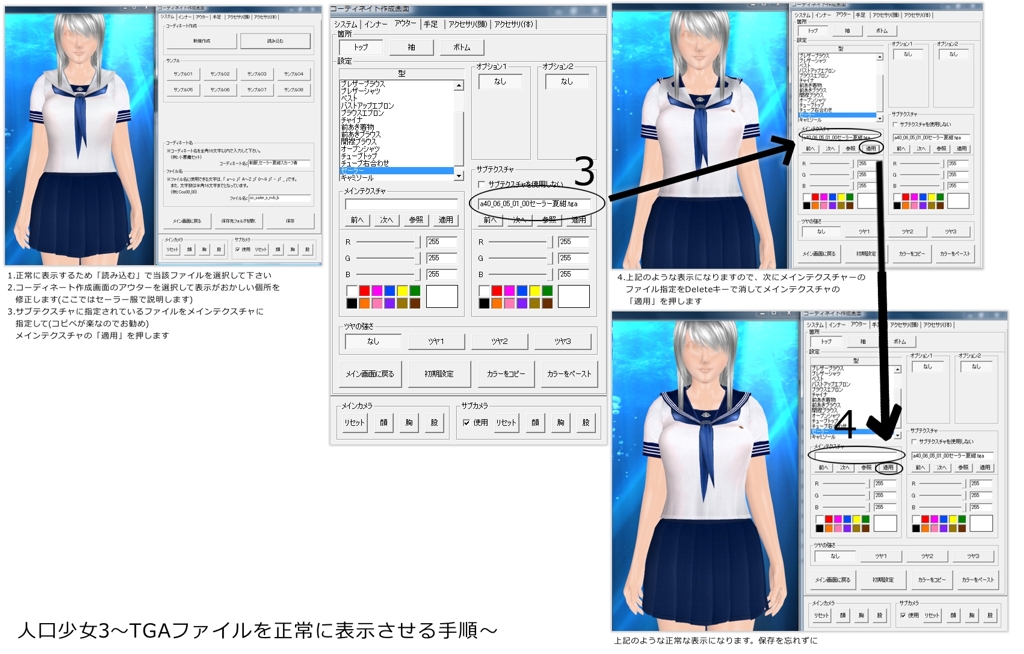
Task: Select ツヤ1 gloss in large center window
Action: [x=436, y=341]
